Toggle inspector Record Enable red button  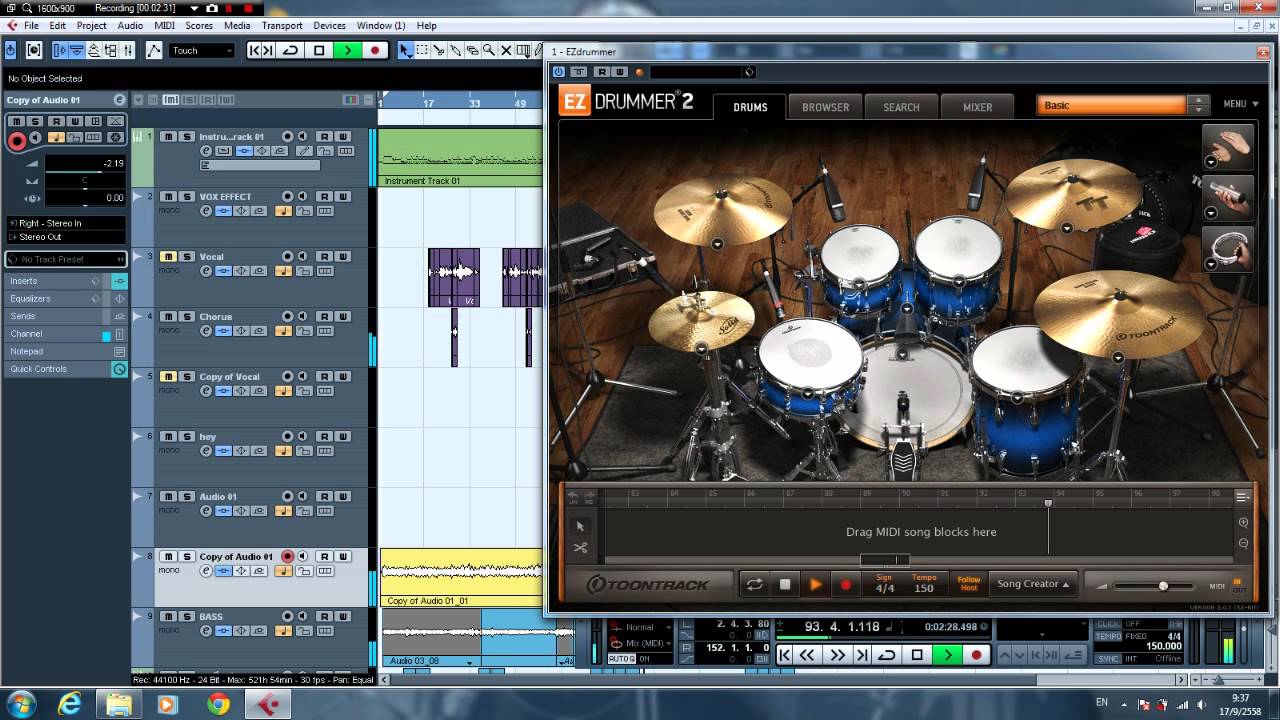click(x=17, y=142)
